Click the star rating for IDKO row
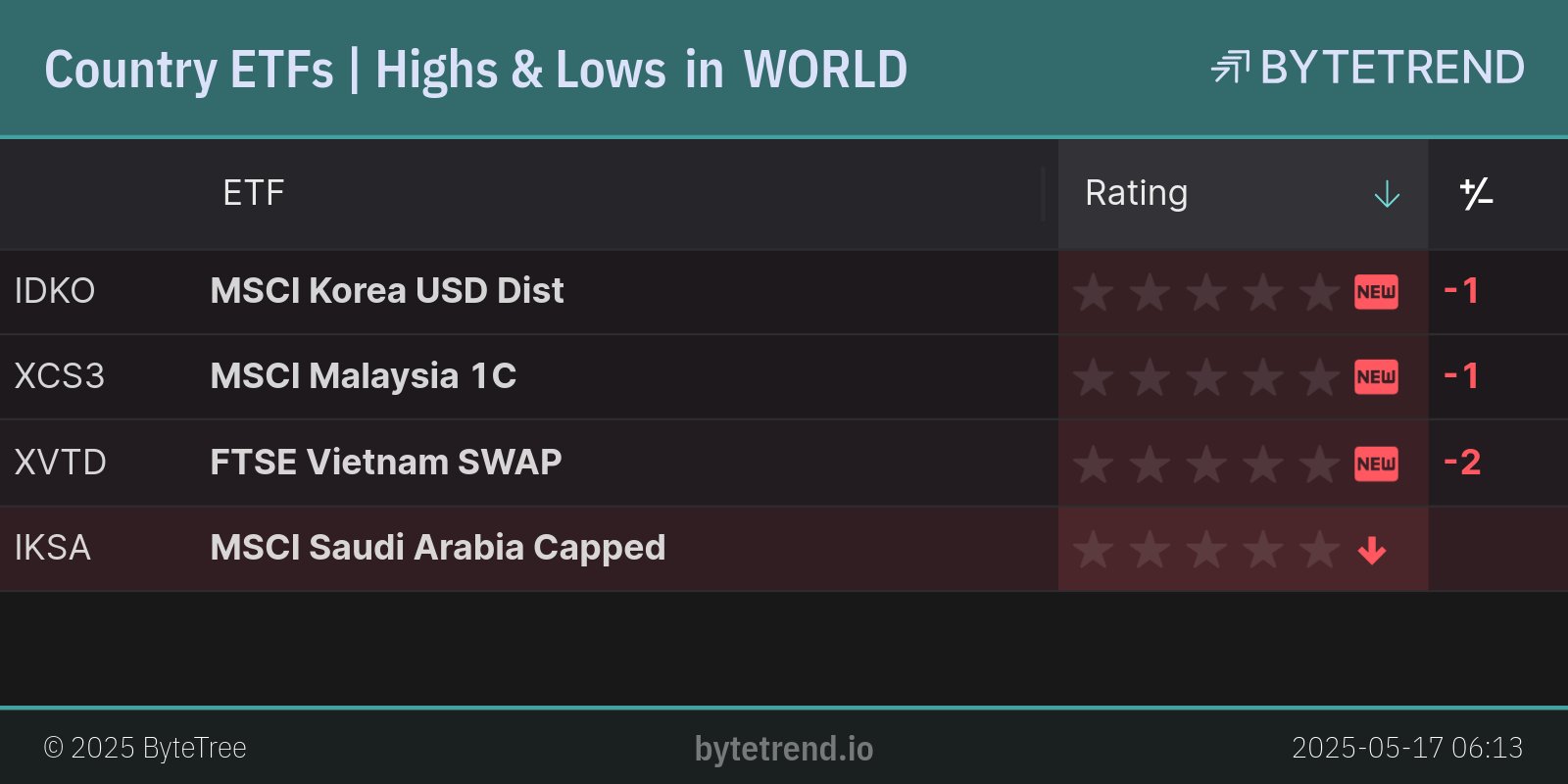This screenshot has height=784, width=1568. (x=1205, y=292)
